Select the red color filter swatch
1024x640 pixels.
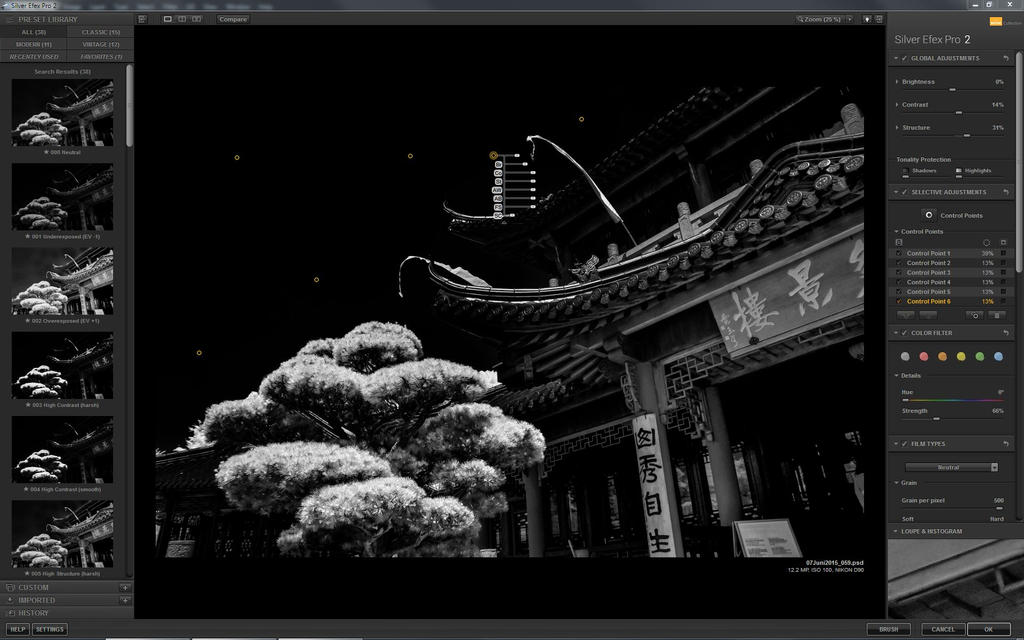[923, 357]
